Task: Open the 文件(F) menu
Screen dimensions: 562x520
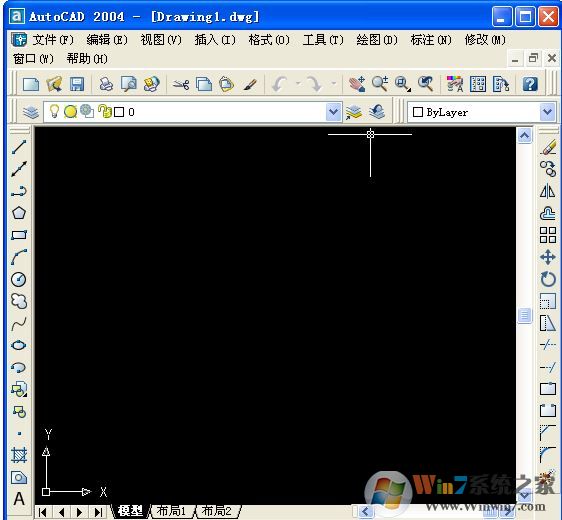Action: 53,40
